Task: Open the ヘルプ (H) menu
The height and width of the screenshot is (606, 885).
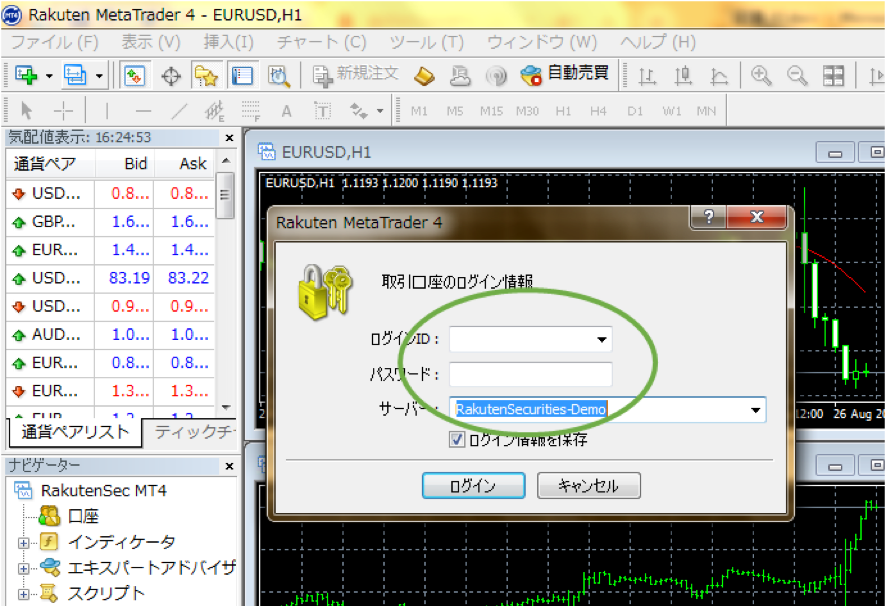Action: pyautogui.click(x=658, y=42)
